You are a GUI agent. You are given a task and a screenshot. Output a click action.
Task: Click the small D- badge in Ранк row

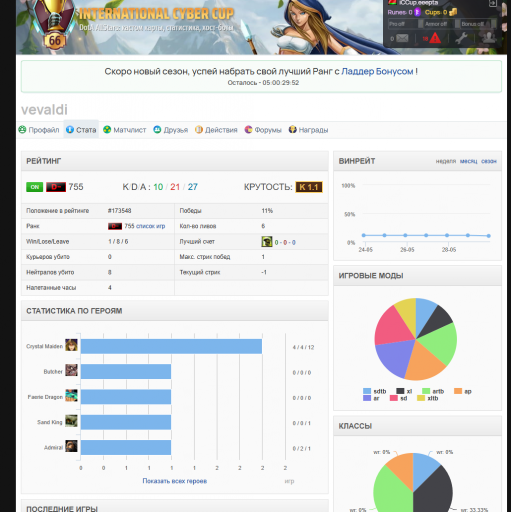(115, 226)
